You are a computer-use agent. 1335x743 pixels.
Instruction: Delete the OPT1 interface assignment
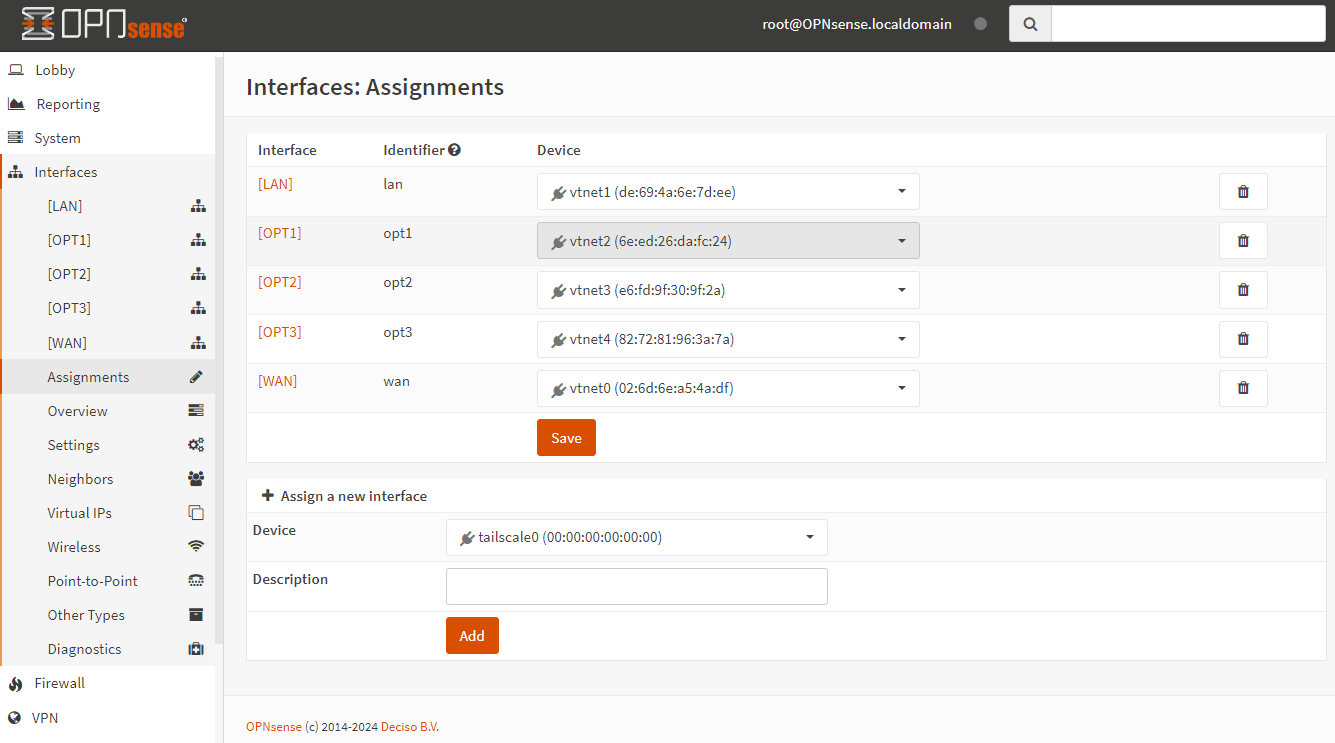(1243, 240)
